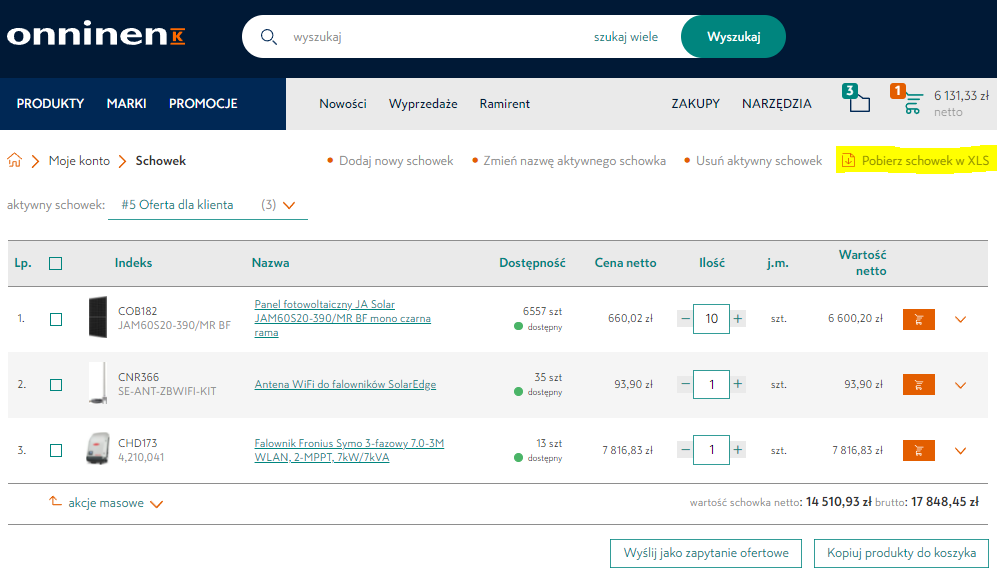Click Moje konto breadcrumb
The width and height of the screenshot is (997, 575).
coord(79,161)
